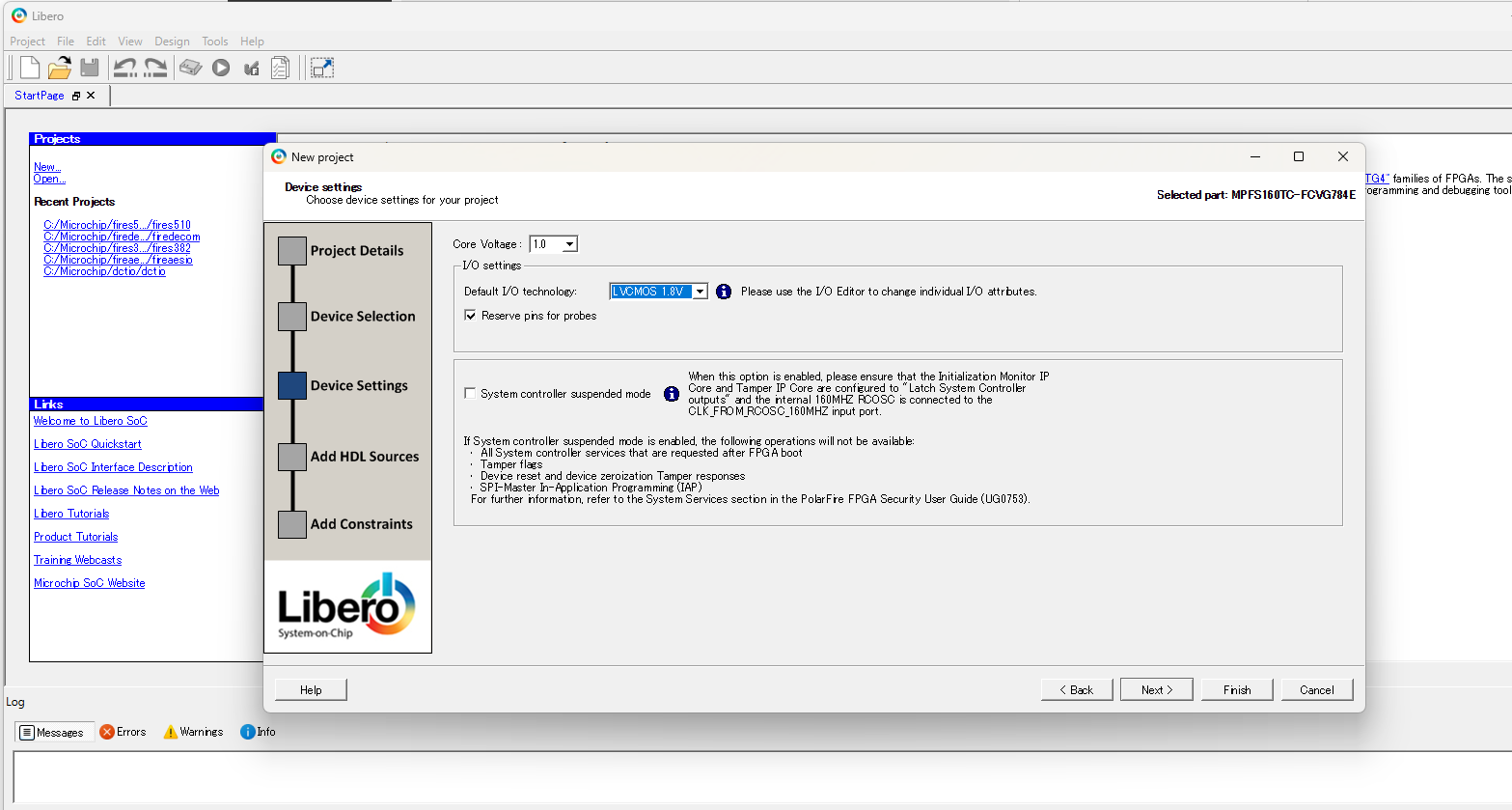Open the Help menu in the menu bar

[252, 42]
